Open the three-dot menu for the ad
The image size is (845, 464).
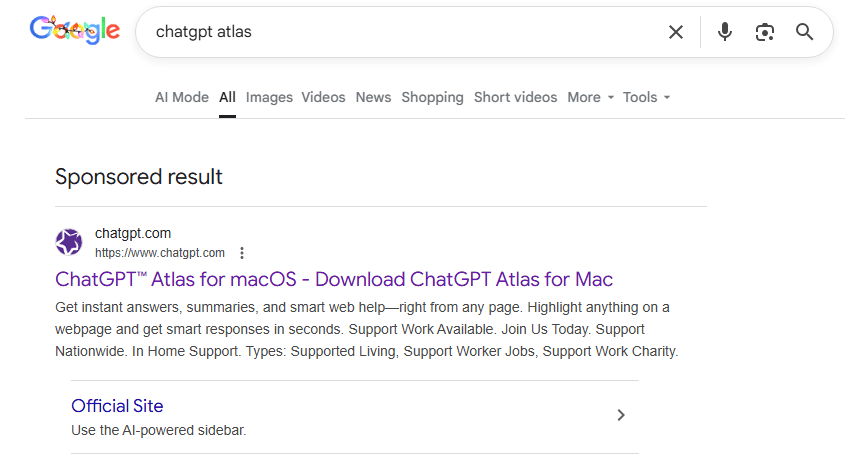click(242, 253)
